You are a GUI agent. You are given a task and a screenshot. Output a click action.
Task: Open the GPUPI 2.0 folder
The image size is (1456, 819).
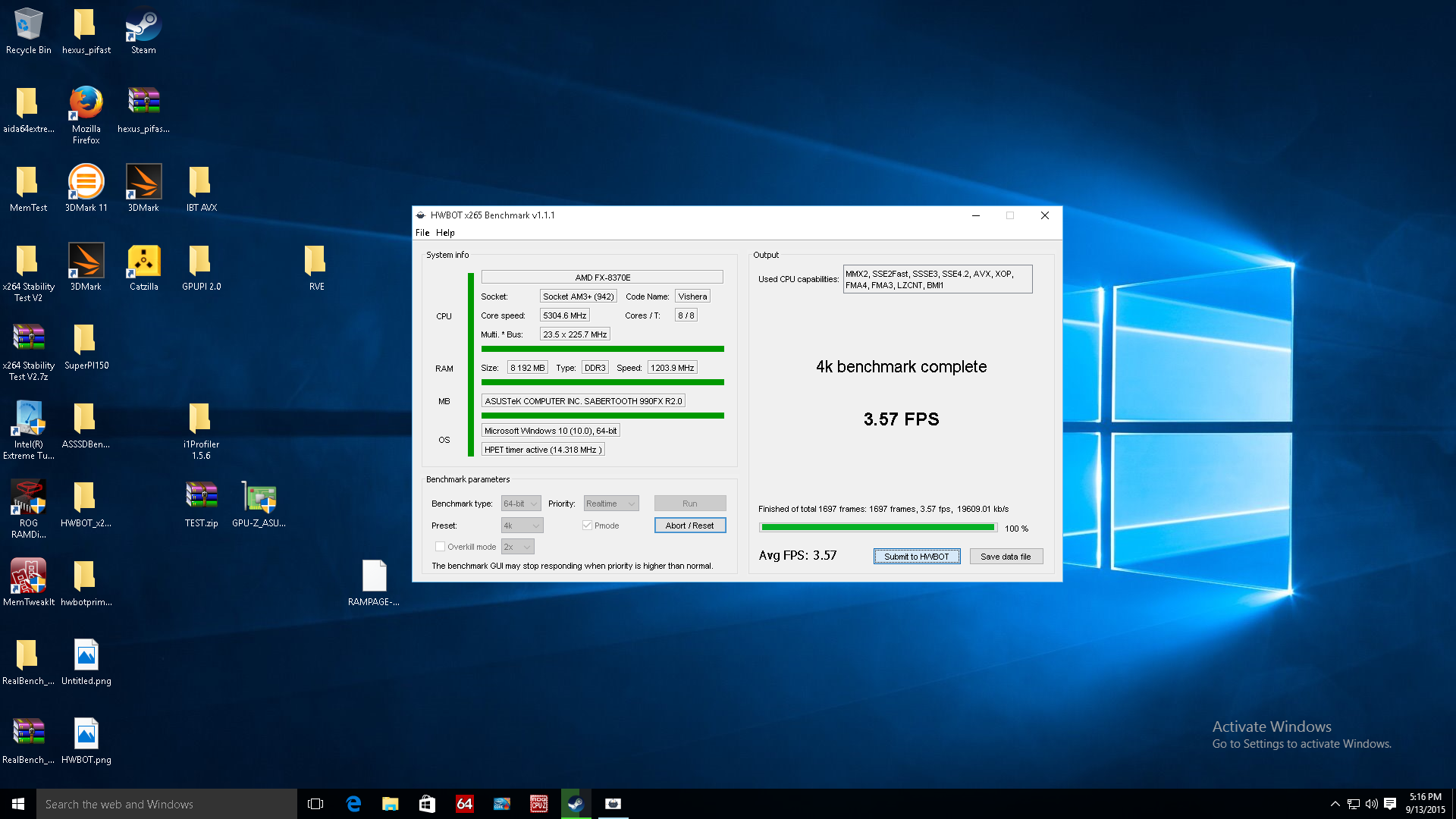click(x=201, y=267)
